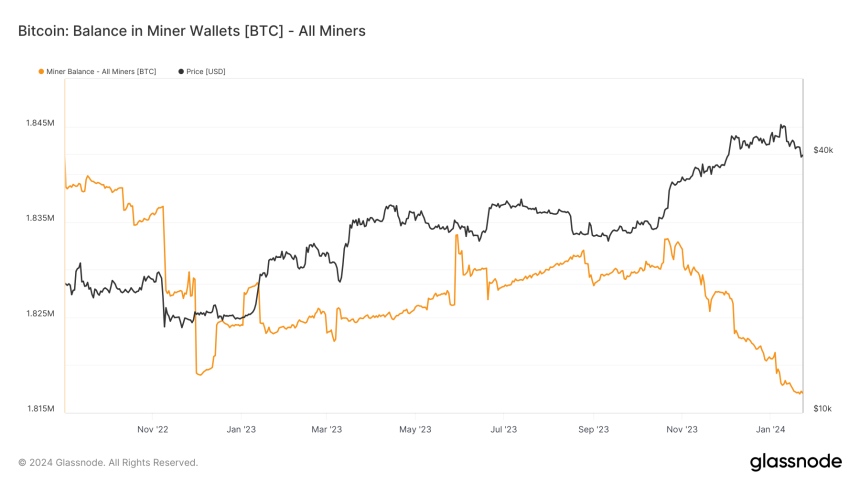Click the orange Miner Balance legend dot
Screen dimensions: 860x484
pos(41,71)
